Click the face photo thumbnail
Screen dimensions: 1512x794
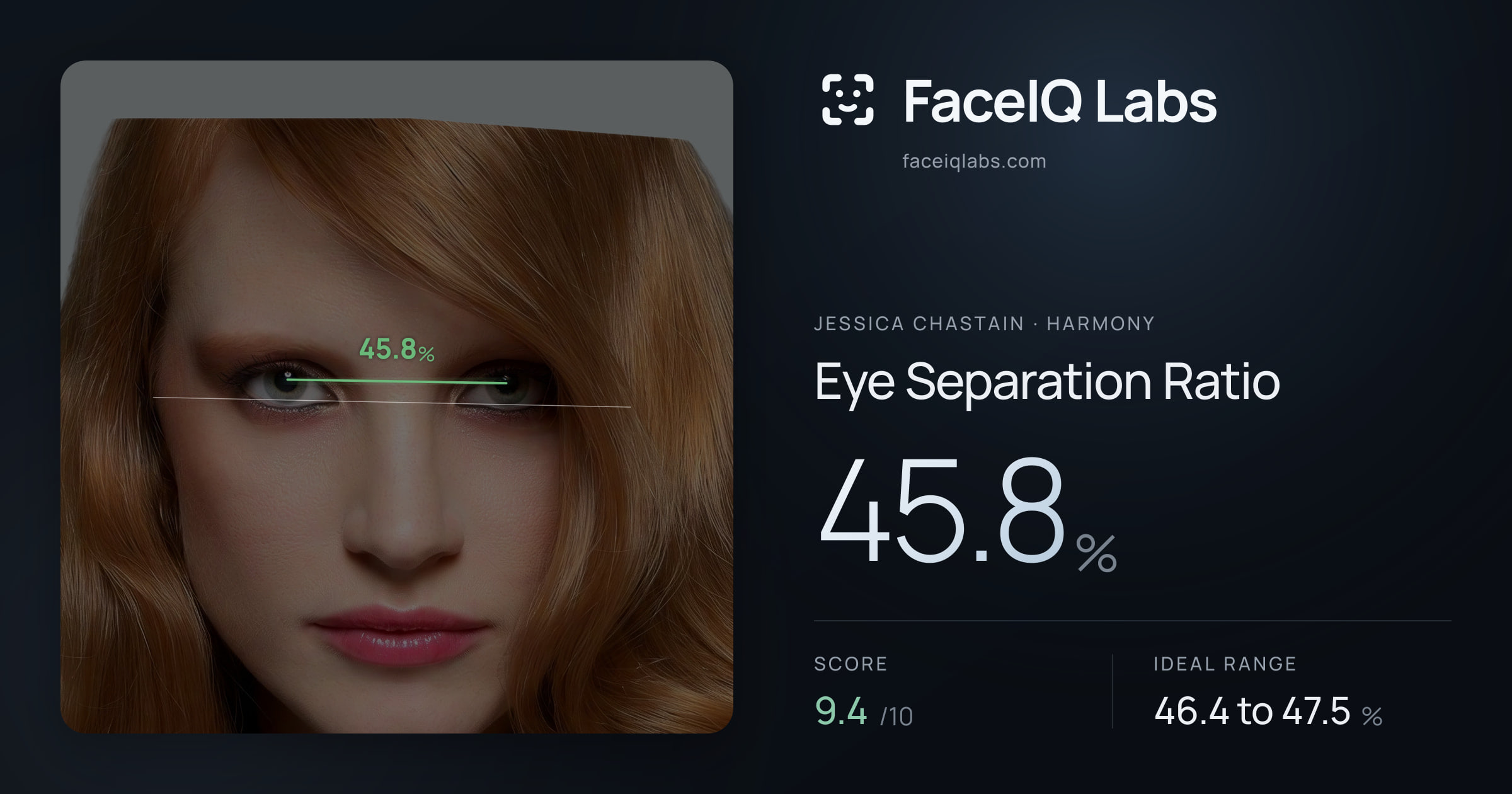point(397,397)
